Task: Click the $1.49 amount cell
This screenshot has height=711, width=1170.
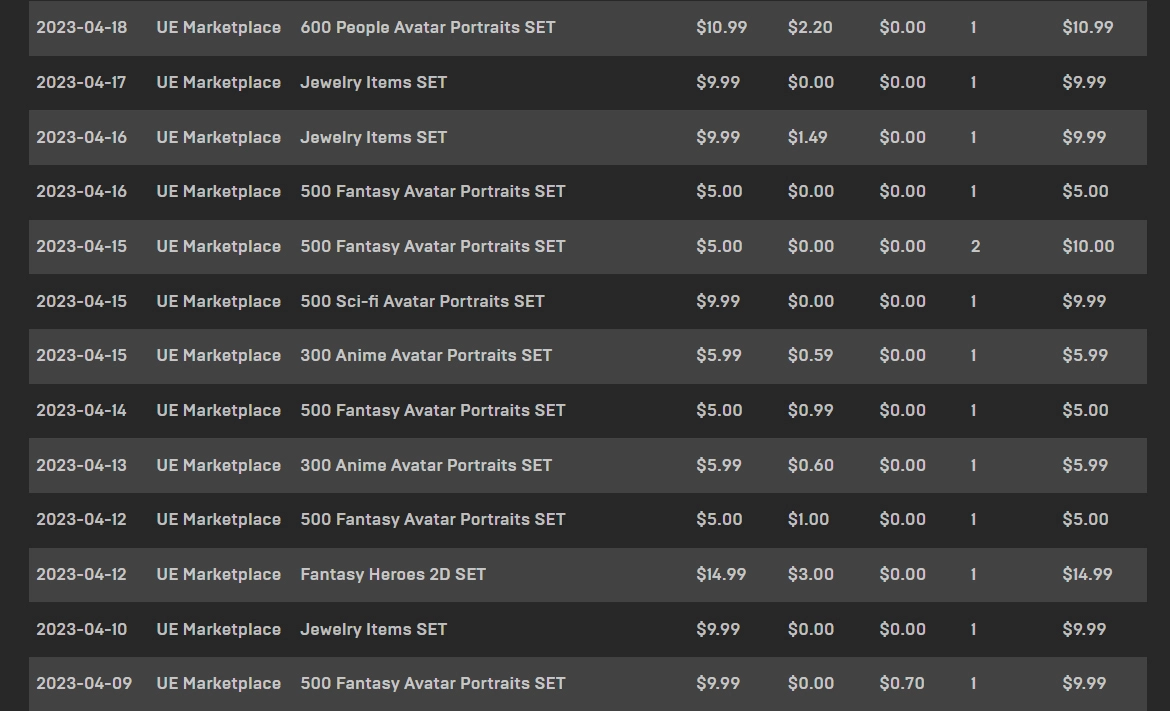Action: coord(807,137)
